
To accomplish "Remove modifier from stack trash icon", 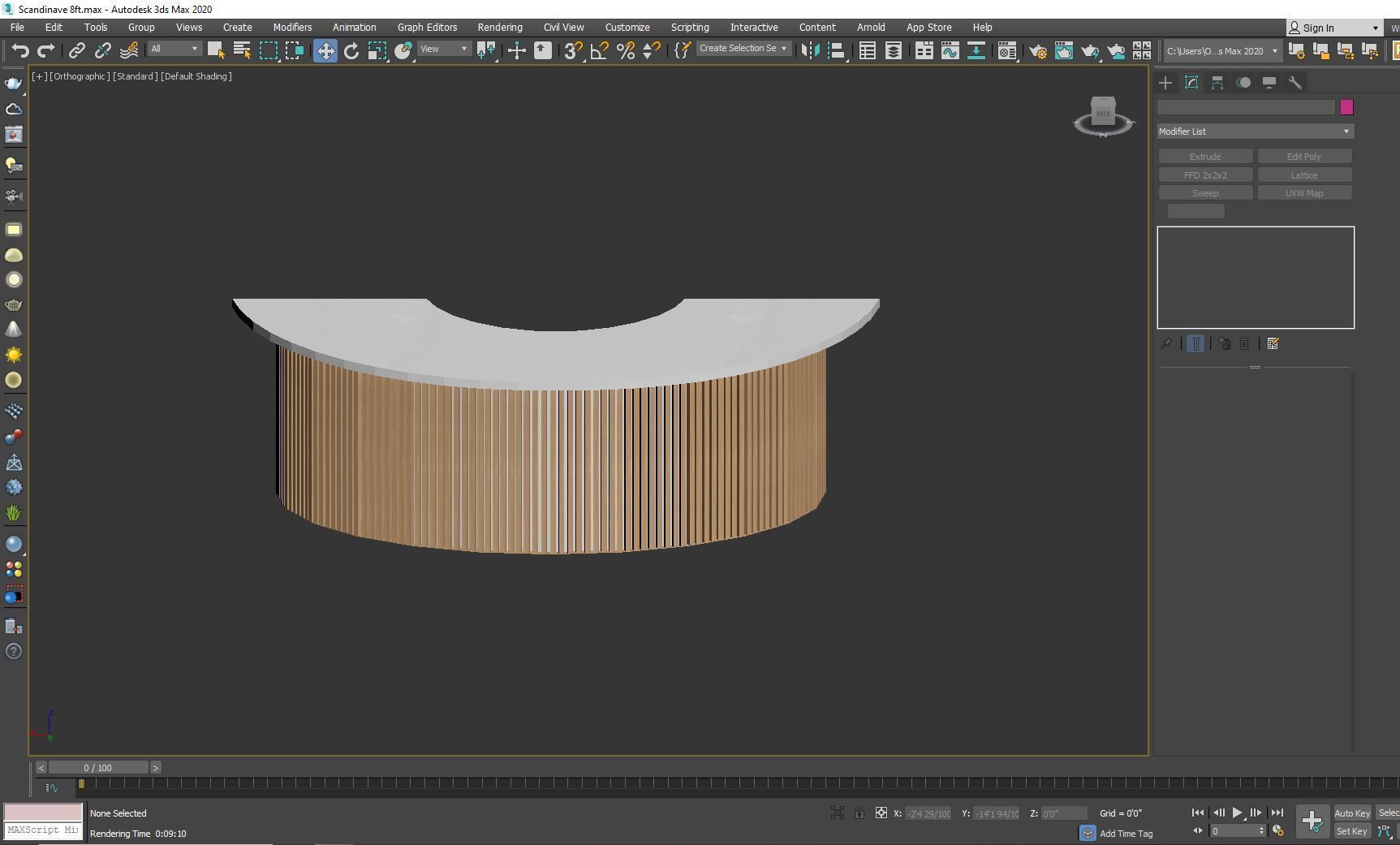I will pos(1244,343).
